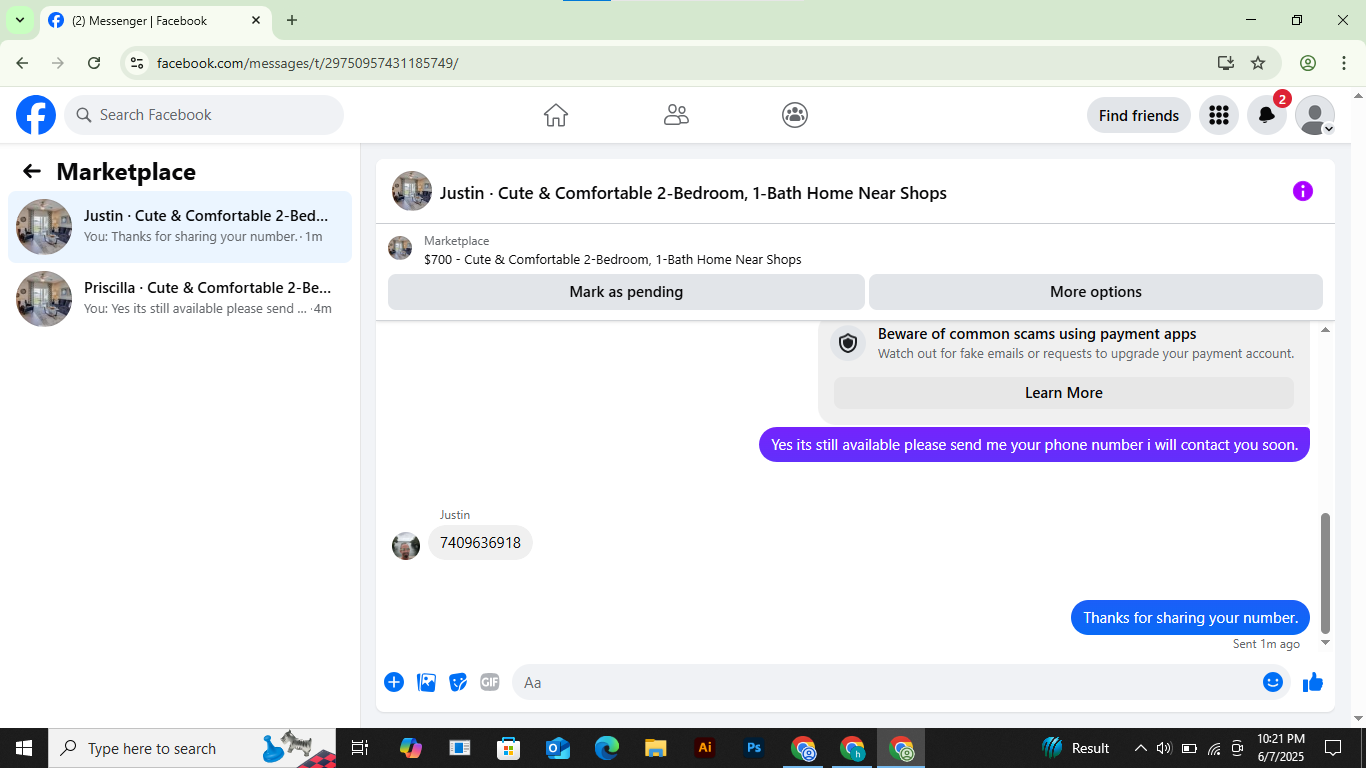Click Justin's avatar in chat header
The height and width of the screenshot is (768, 1366).
(412, 191)
